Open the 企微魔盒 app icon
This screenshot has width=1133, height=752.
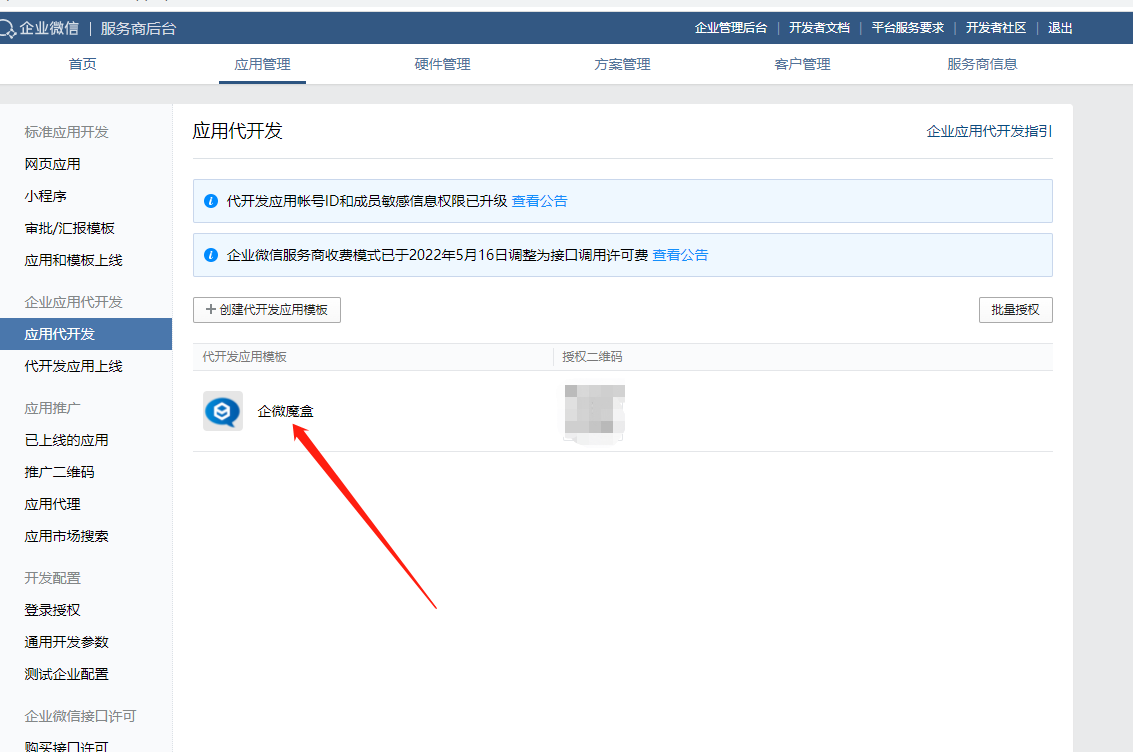point(223,411)
